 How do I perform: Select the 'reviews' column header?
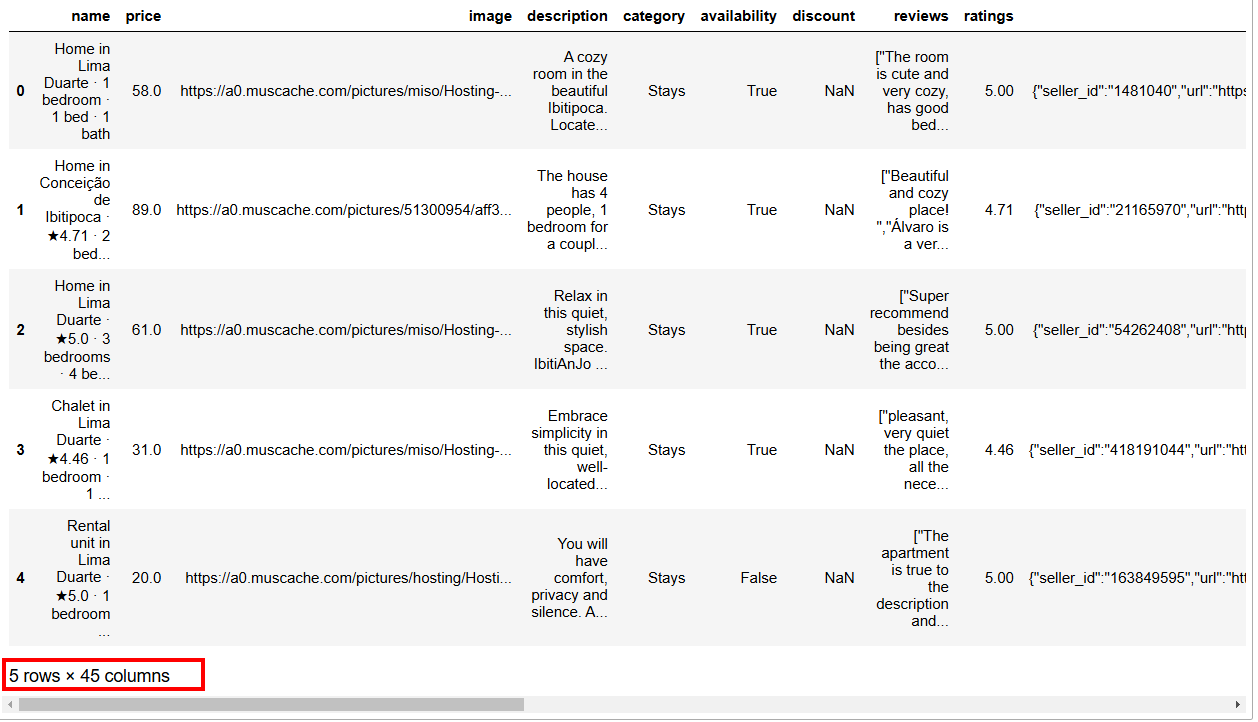[921, 16]
